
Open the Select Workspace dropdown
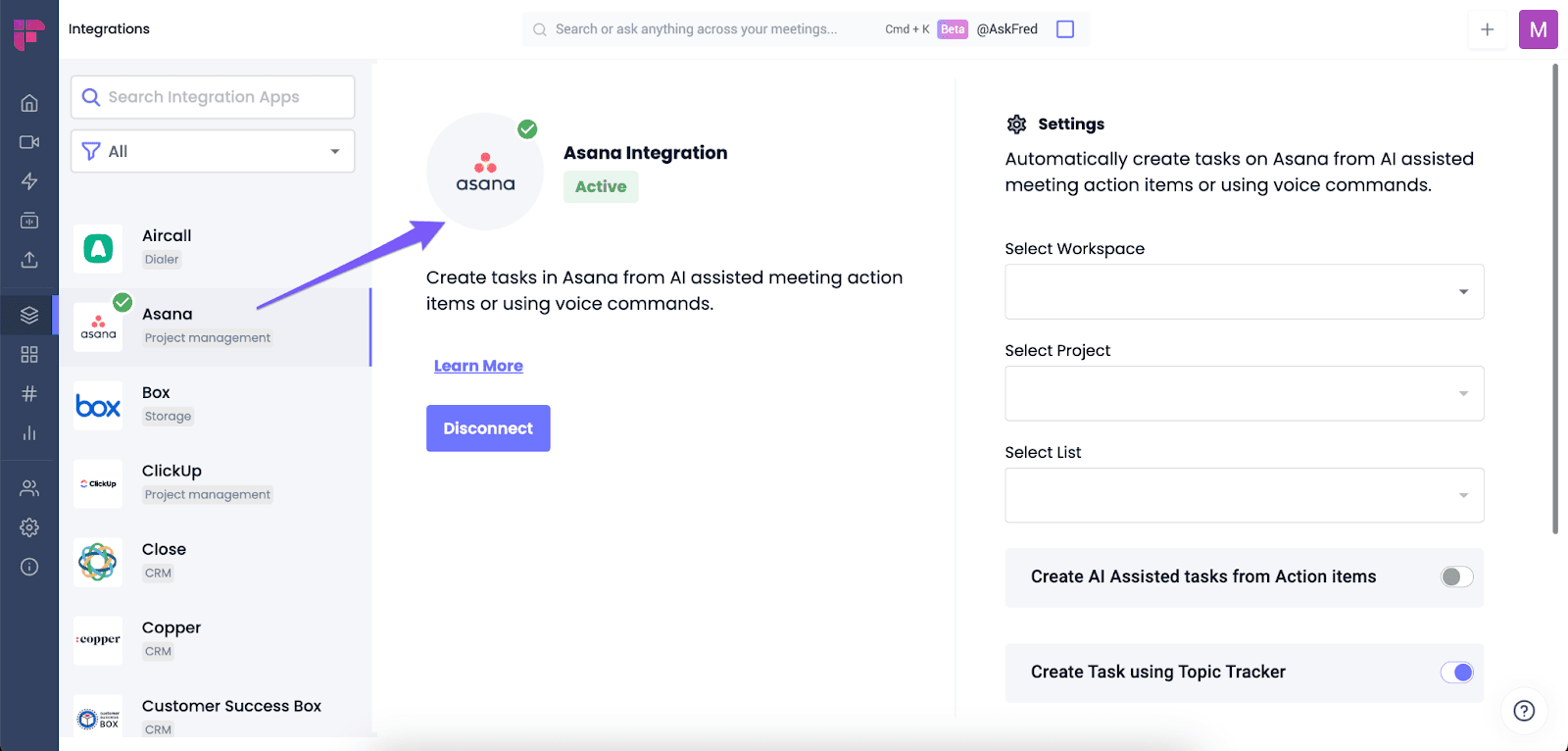coord(1244,291)
